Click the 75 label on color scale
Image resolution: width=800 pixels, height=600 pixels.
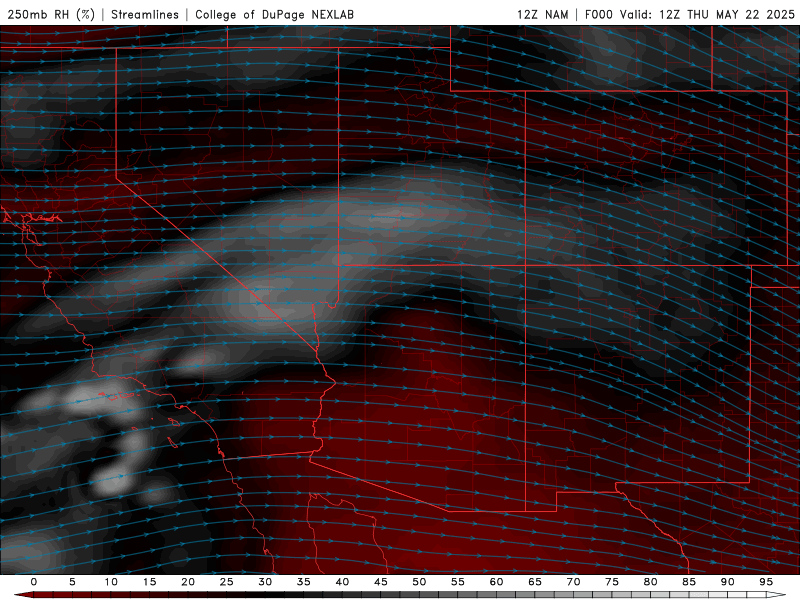(612, 582)
